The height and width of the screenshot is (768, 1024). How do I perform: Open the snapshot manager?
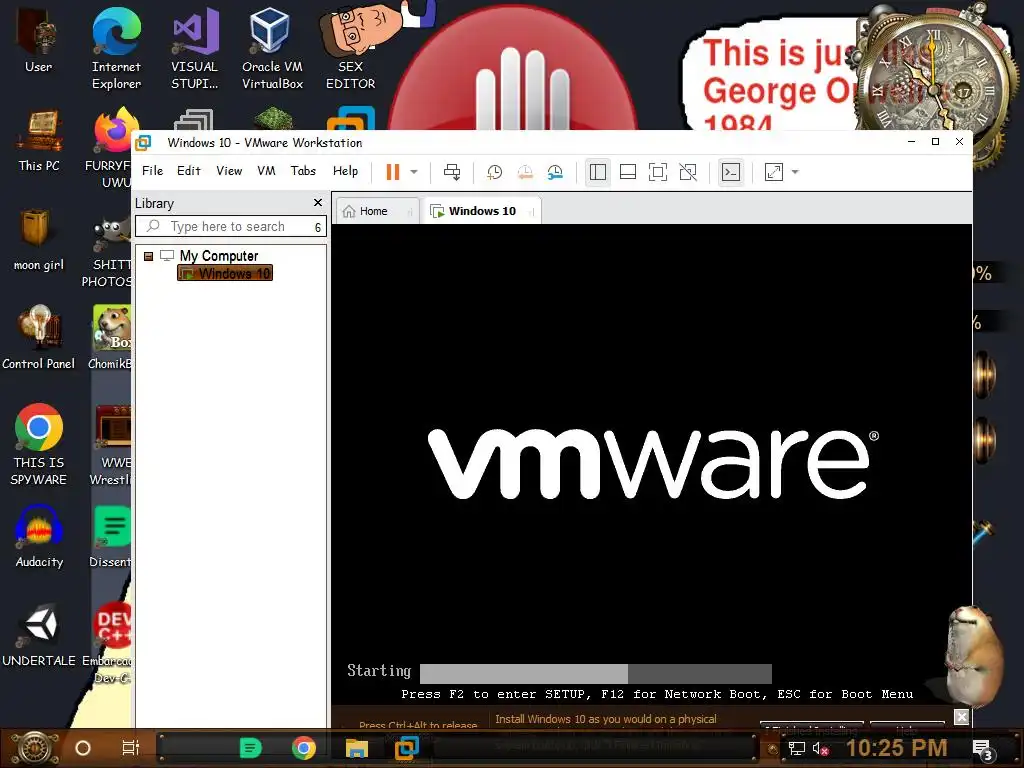click(555, 172)
